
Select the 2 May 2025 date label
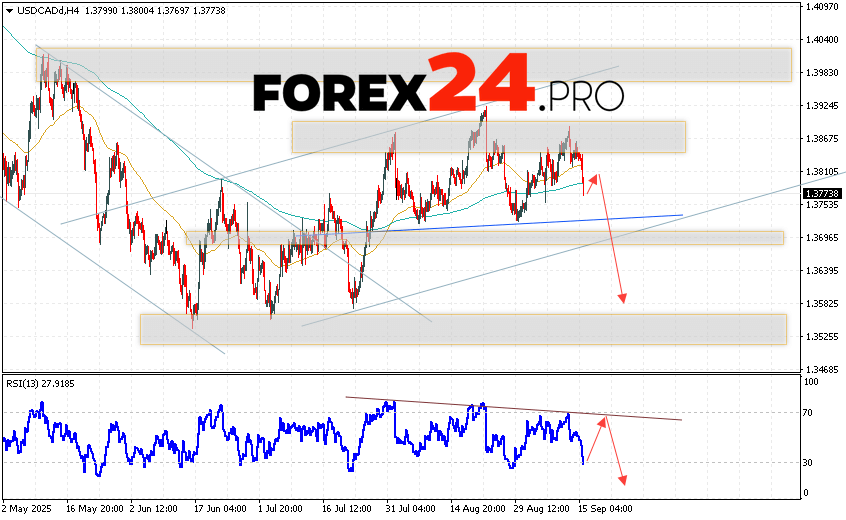pos(25,507)
